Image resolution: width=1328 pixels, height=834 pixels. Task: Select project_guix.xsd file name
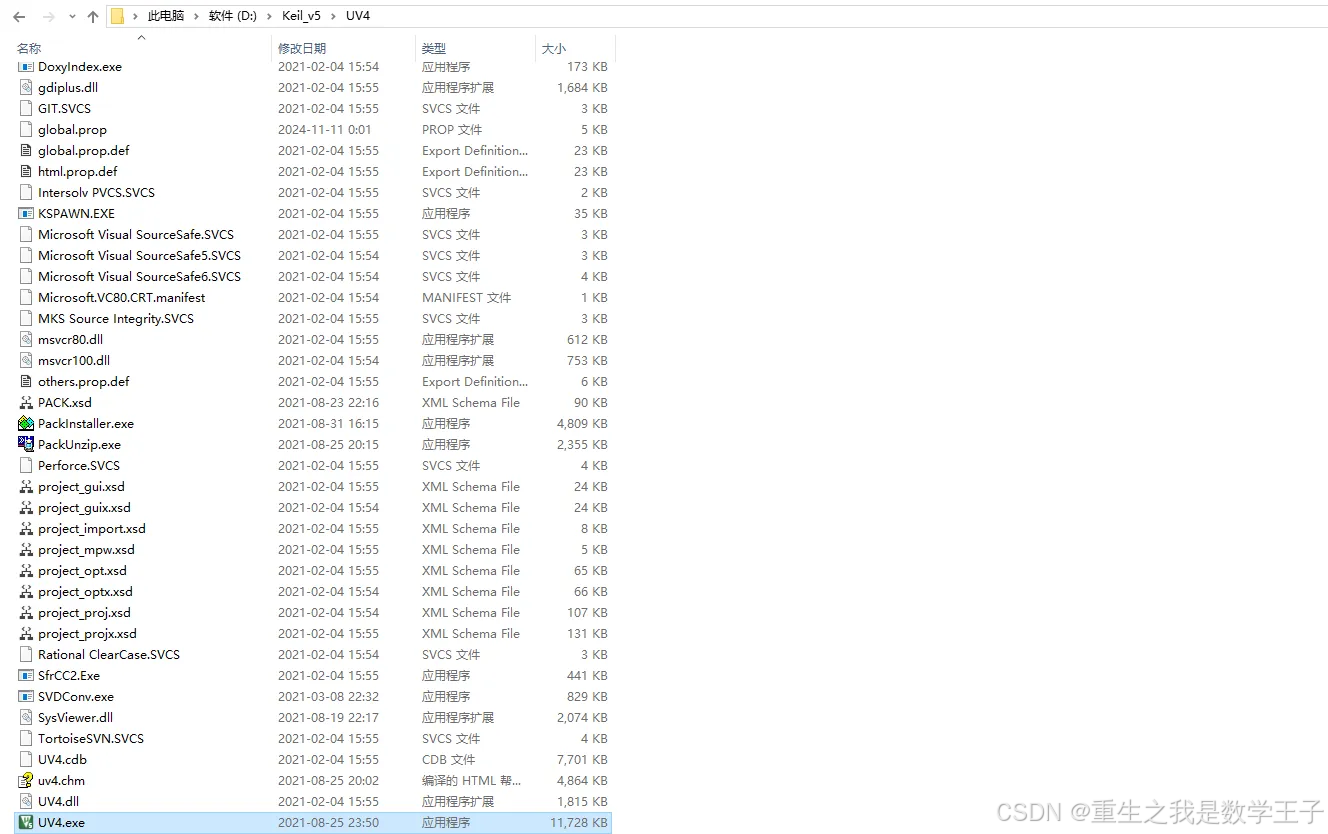click(x=84, y=507)
